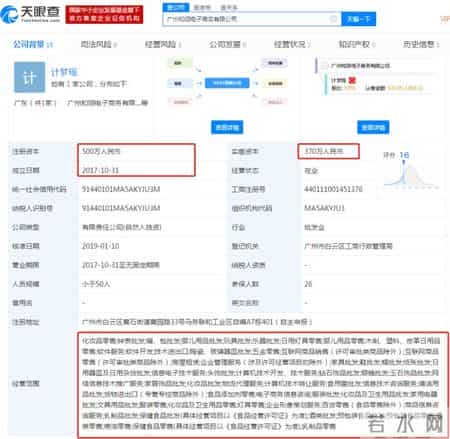
Task: Click the green node at the graph's top left
Action: 180,63
